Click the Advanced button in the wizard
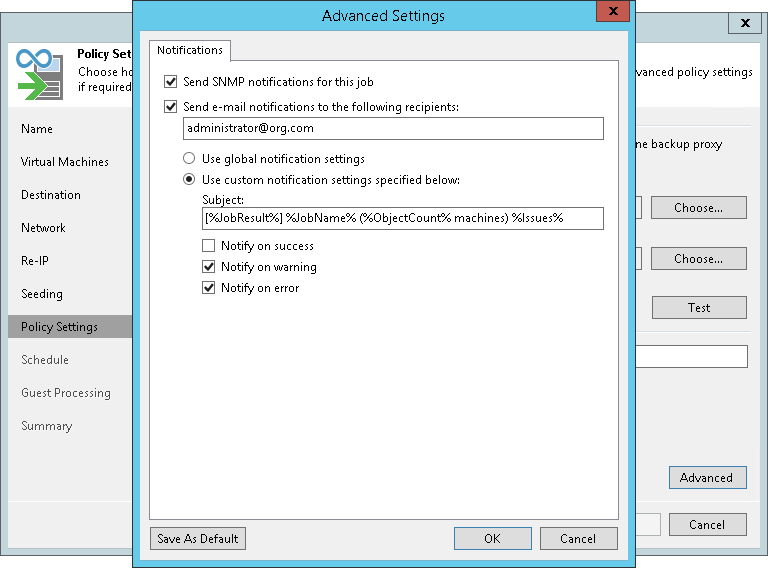768x568 pixels. [x=706, y=478]
